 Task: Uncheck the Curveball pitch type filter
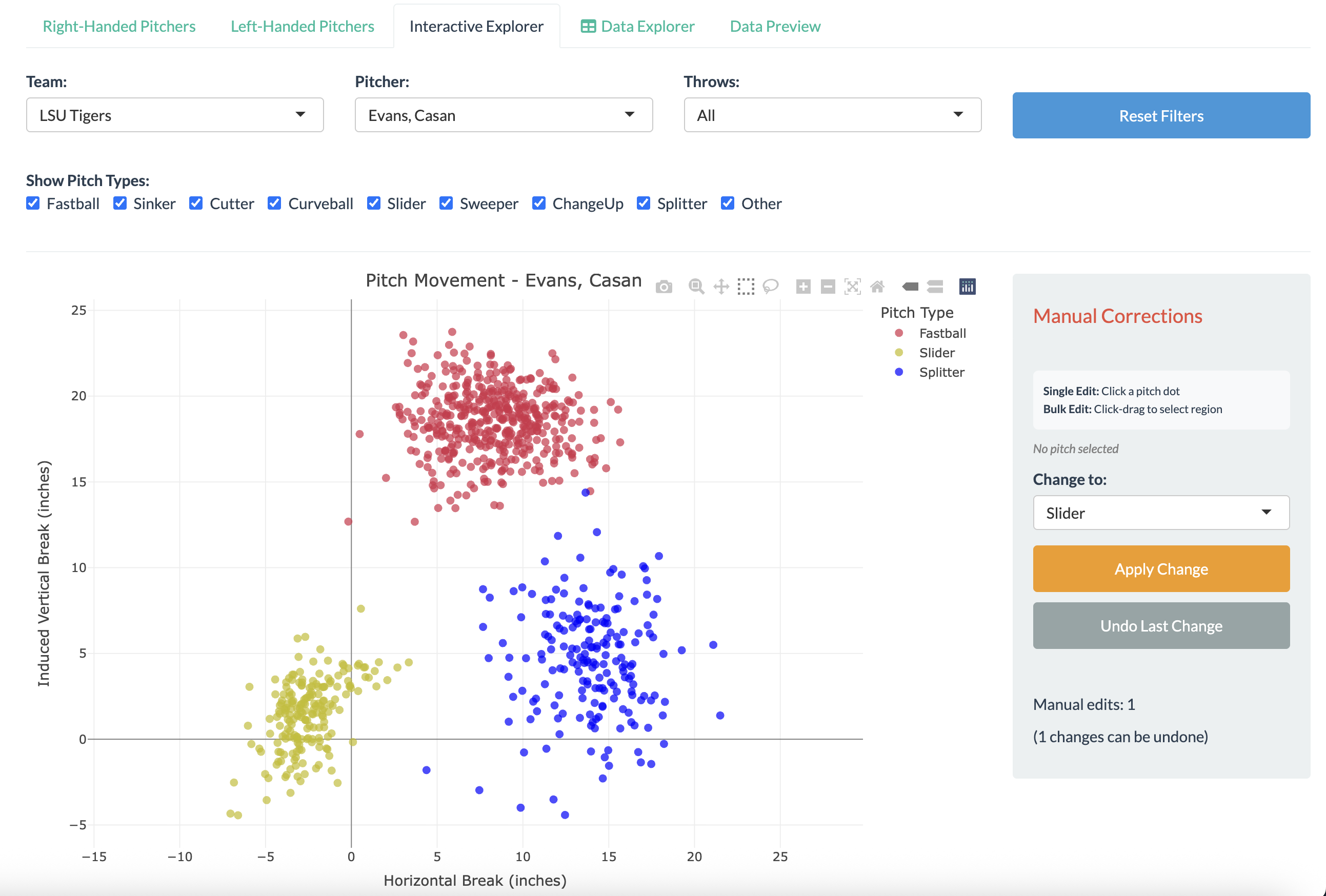[274, 203]
